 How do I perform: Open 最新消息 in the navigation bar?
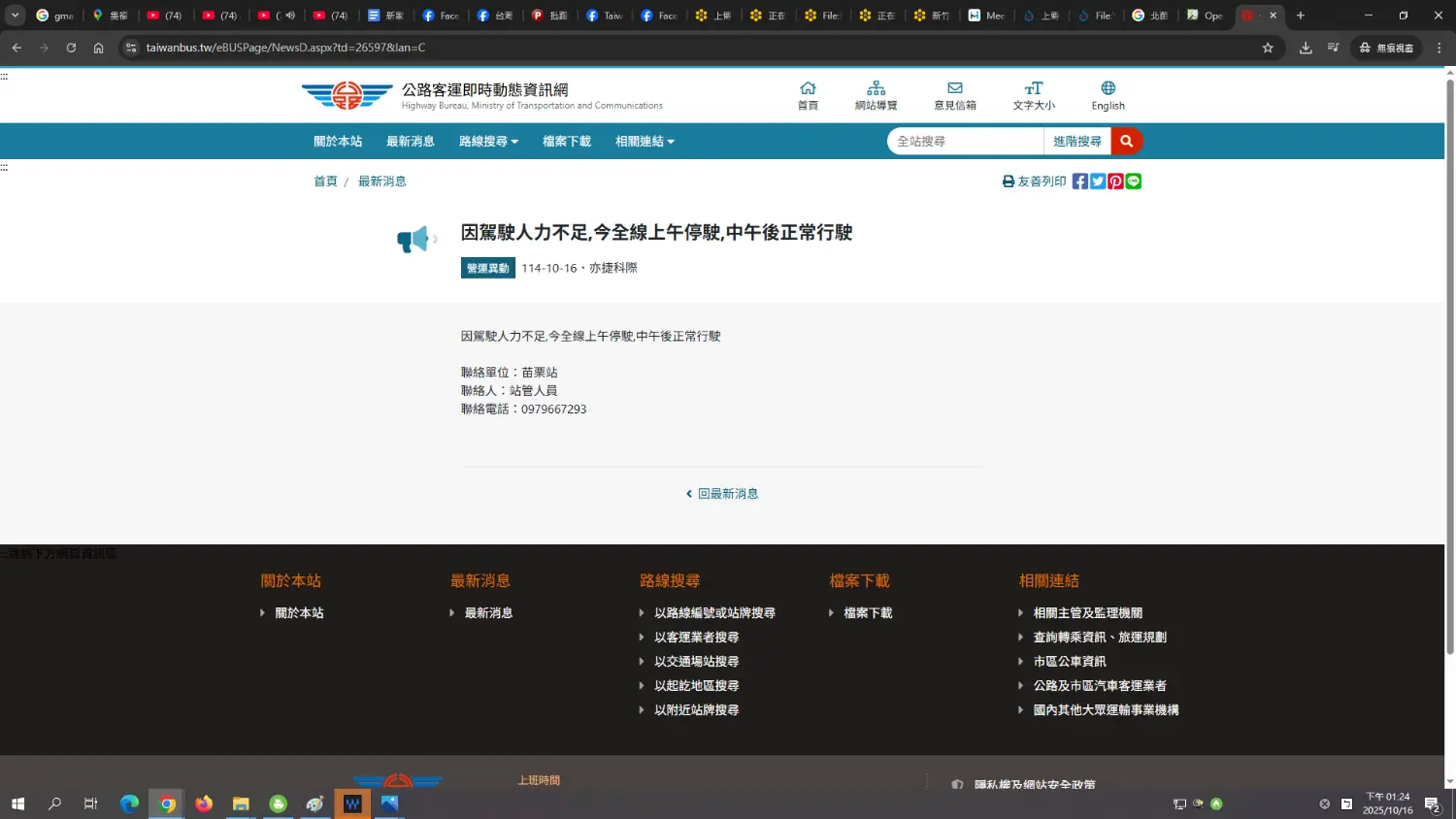[411, 142]
